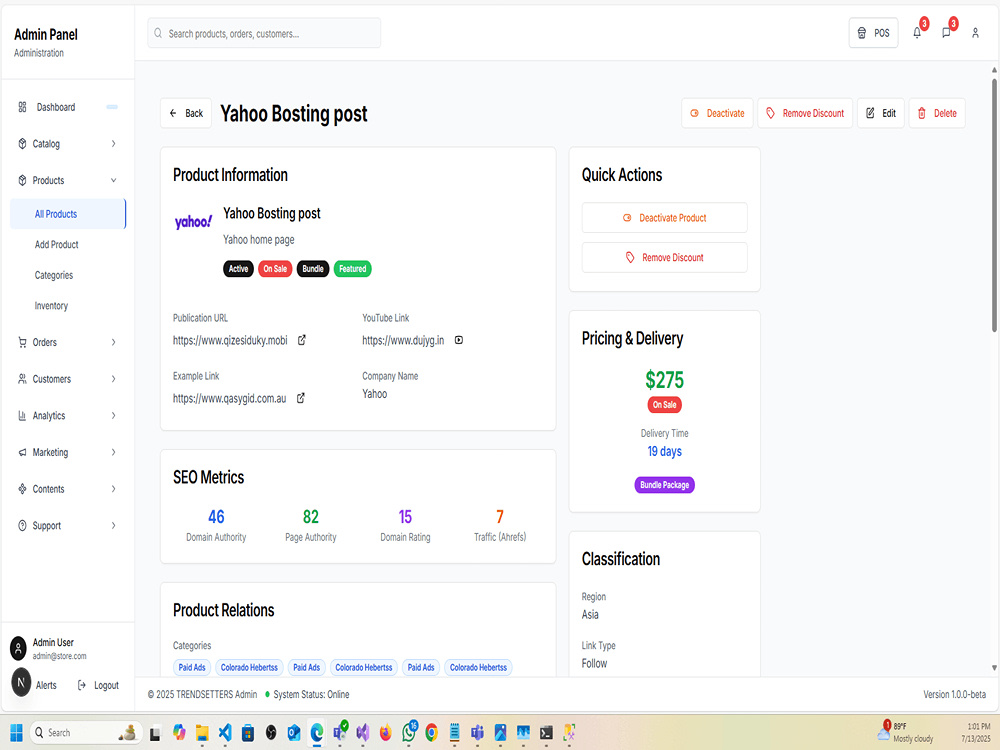Open Alerts in the sidebar footer
This screenshot has height=750, width=1000.
click(x=46, y=686)
